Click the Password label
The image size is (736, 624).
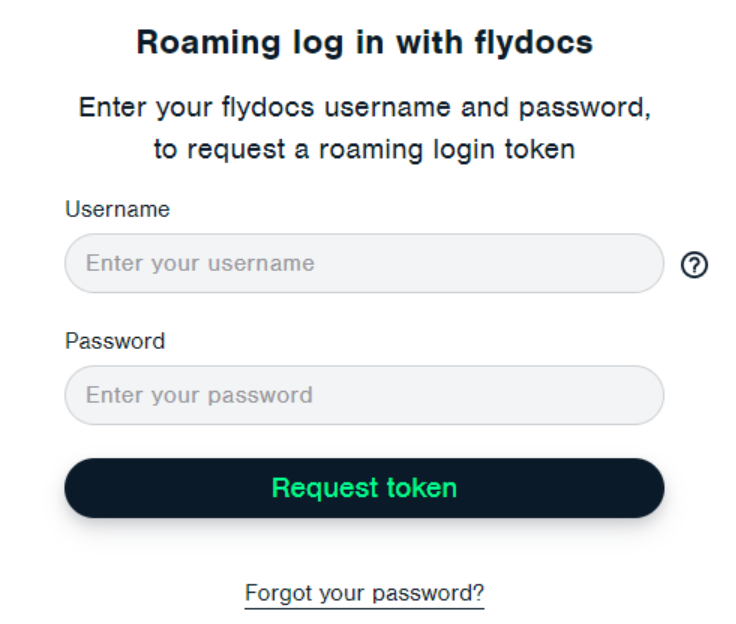point(115,341)
